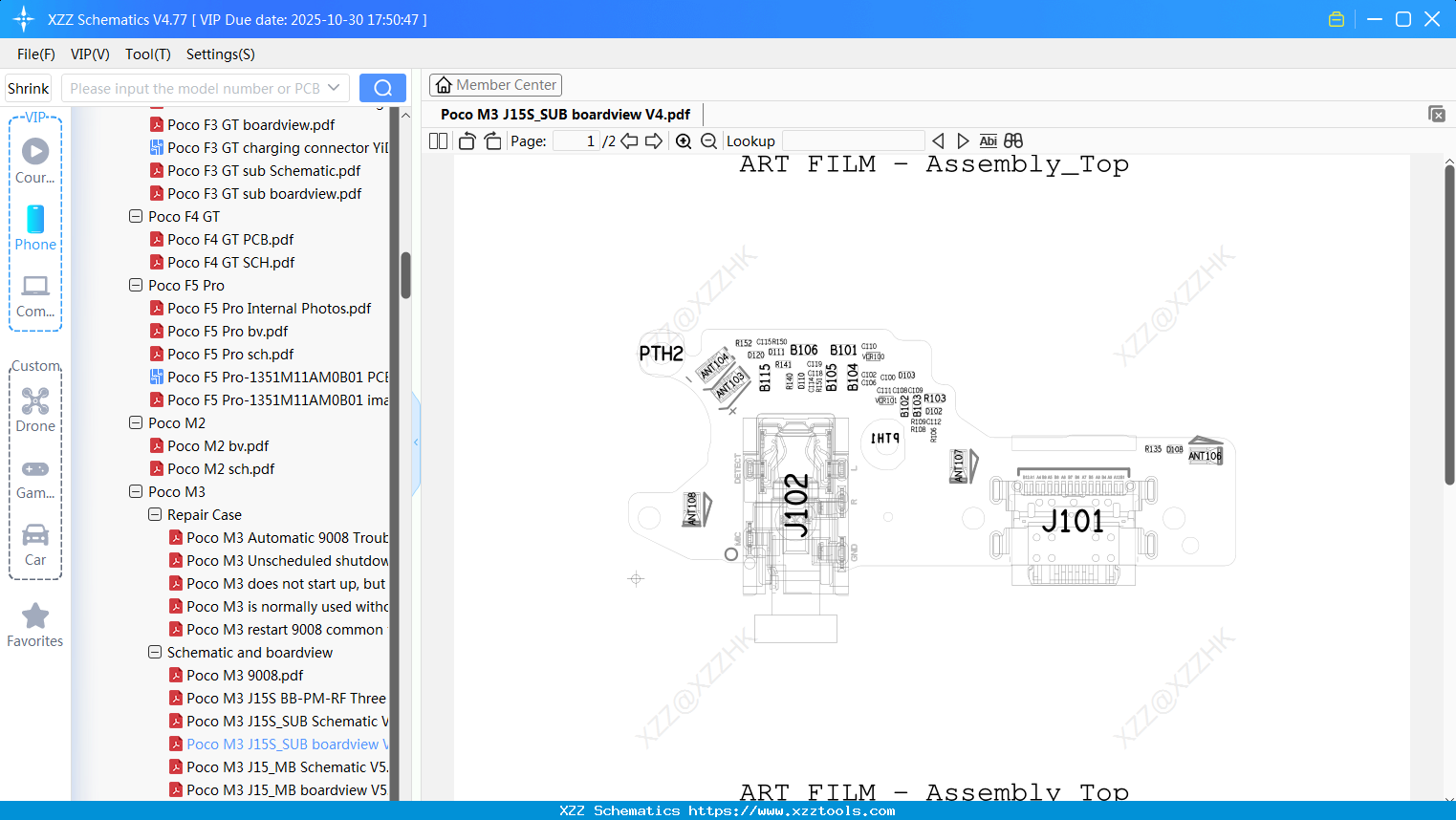Toggle the whole-word search binoculars option

point(1012,140)
